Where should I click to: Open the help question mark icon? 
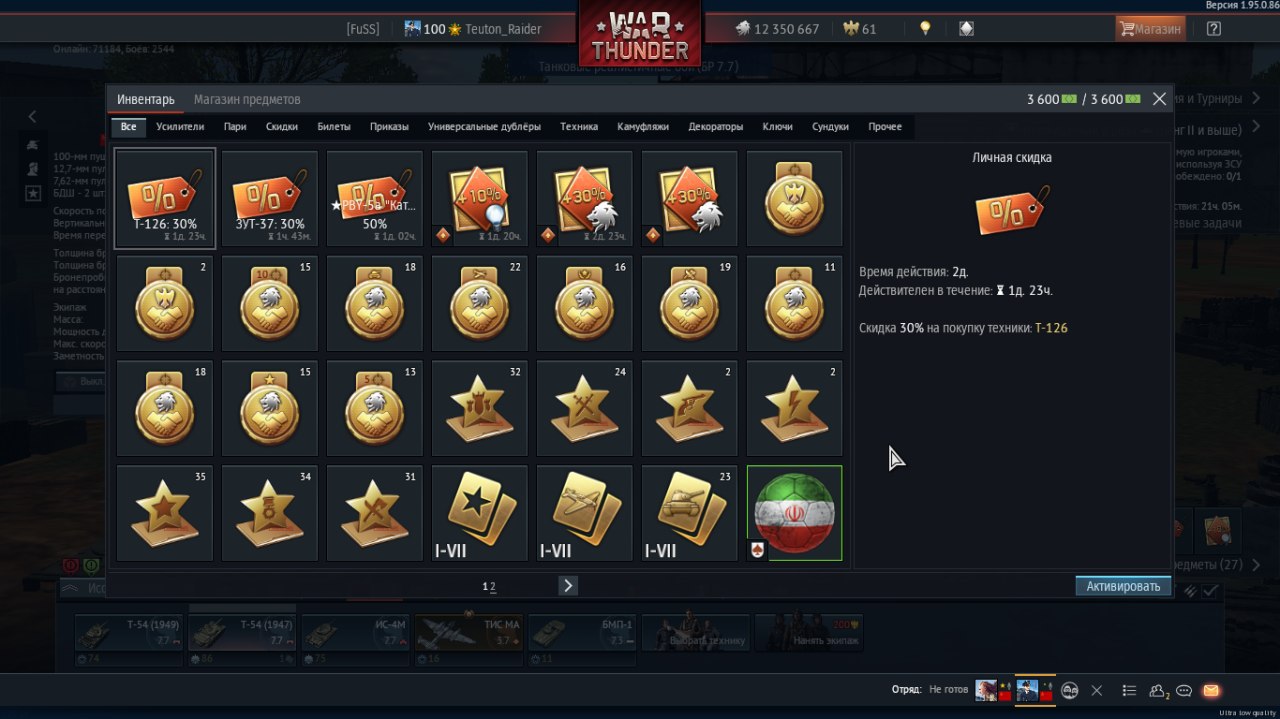click(x=1213, y=29)
